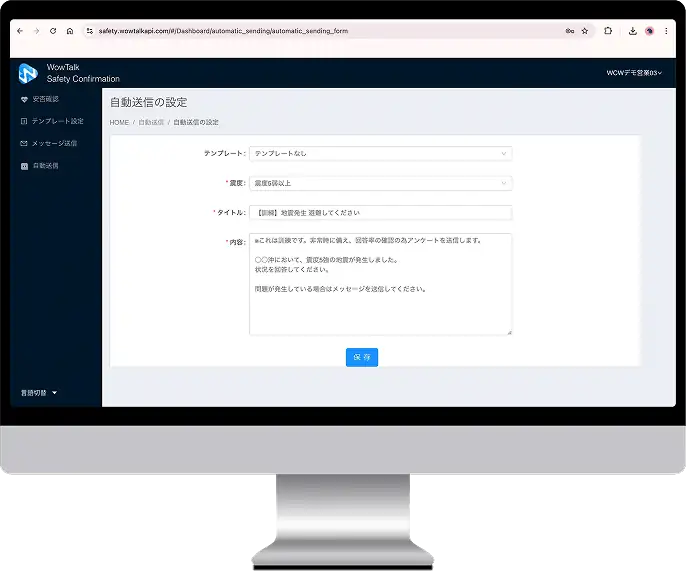
Task: Open browser three-dot menu
Action: coord(666,31)
